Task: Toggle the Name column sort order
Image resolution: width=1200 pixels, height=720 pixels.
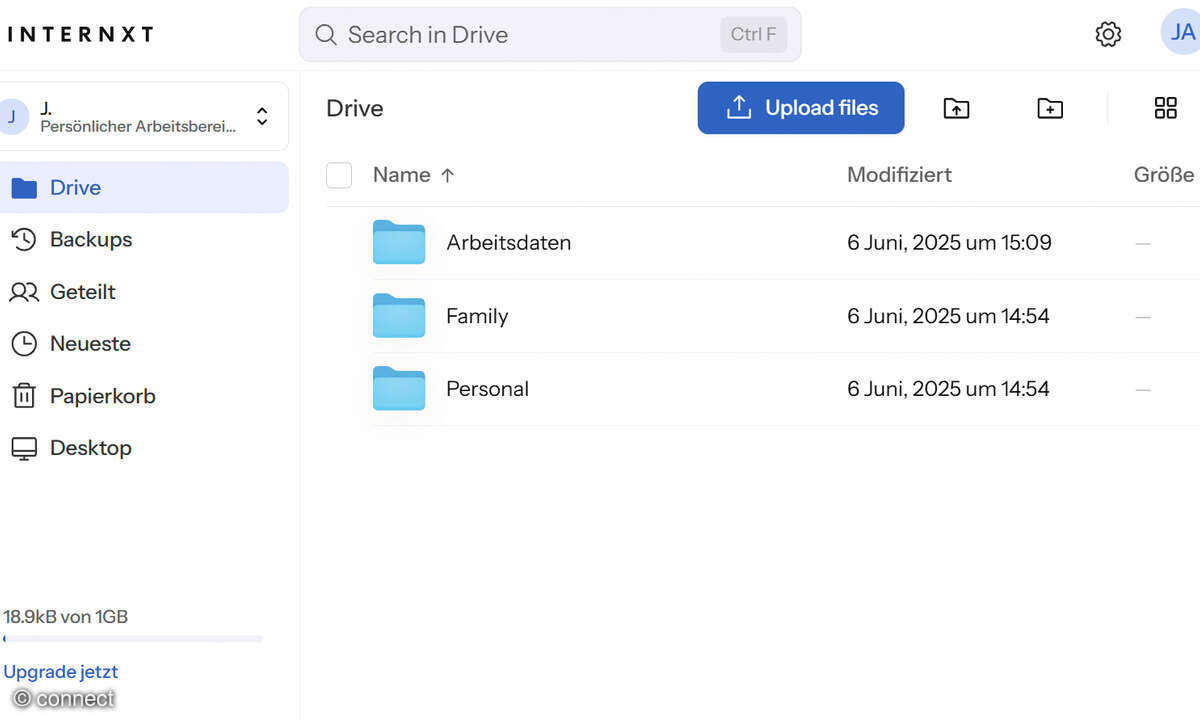Action: click(414, 174)
